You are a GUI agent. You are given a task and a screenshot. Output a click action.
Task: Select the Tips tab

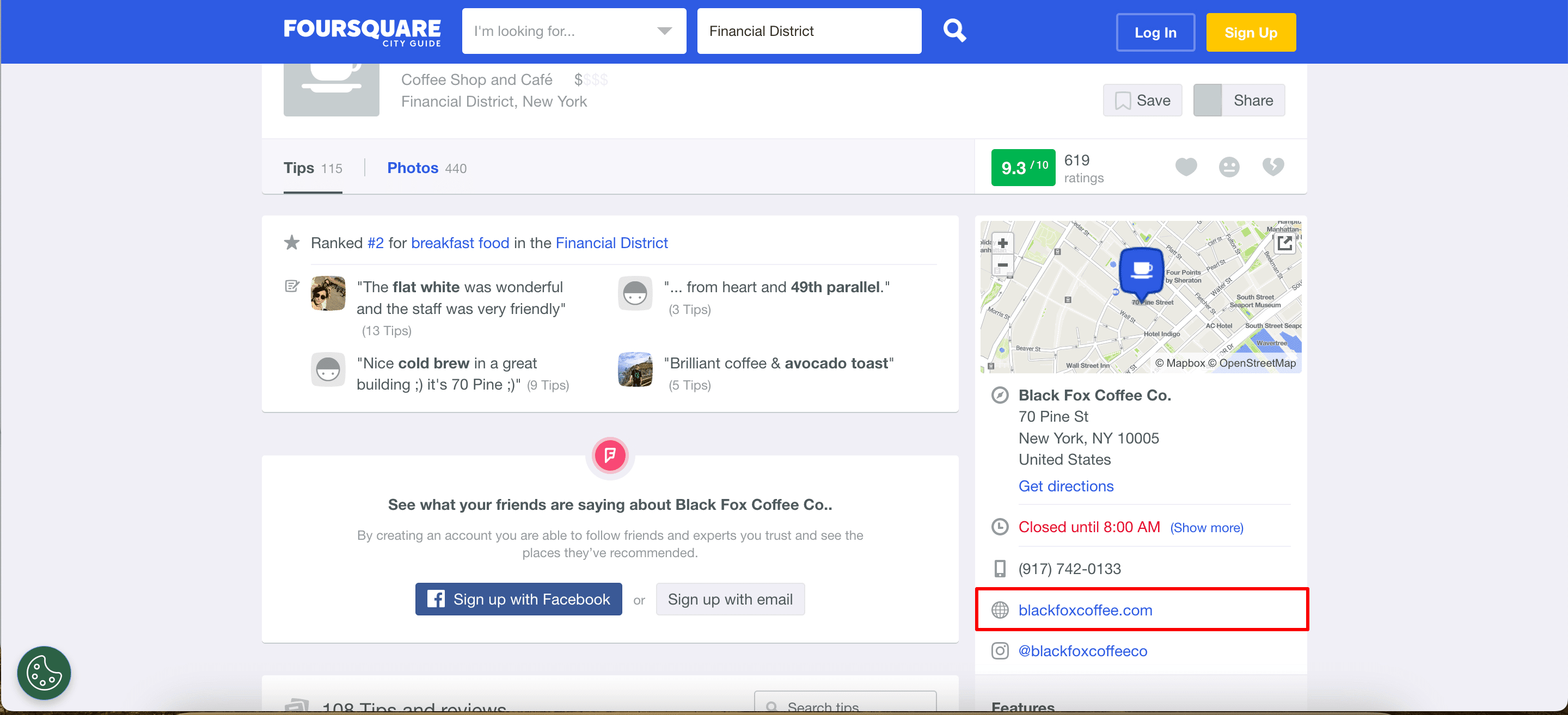pos(313,168)
